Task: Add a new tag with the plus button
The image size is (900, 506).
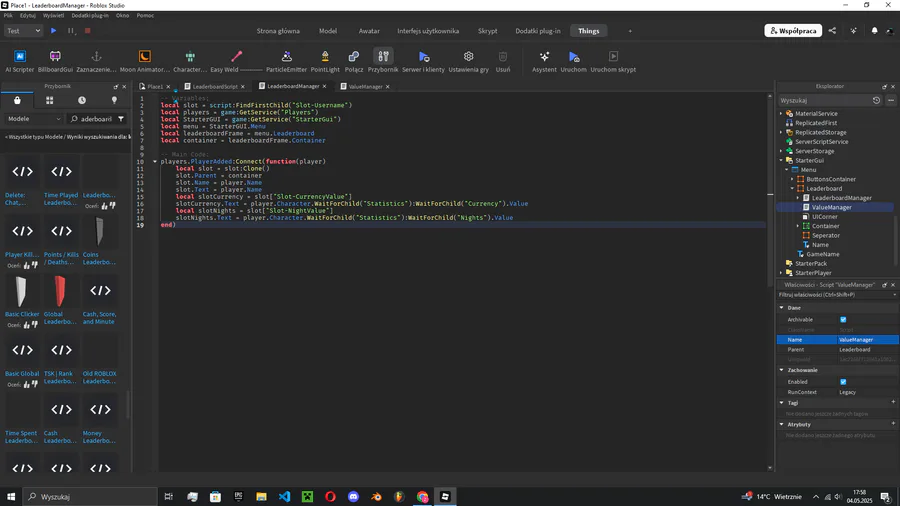Action: coord(893,403)
